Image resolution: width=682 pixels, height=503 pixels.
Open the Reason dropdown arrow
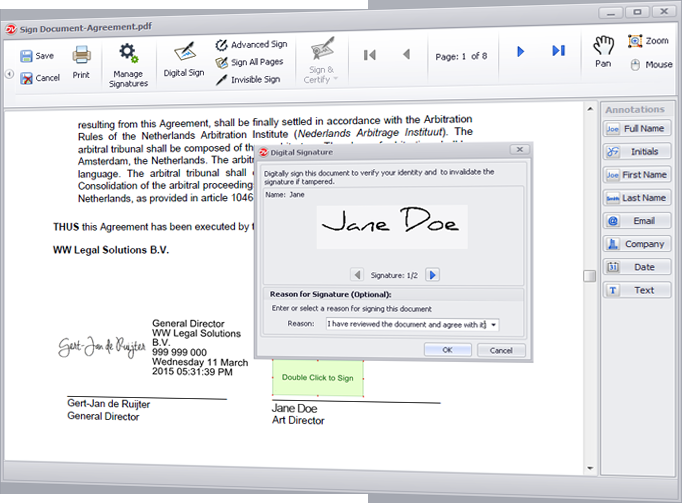click(x=494, y=325)
